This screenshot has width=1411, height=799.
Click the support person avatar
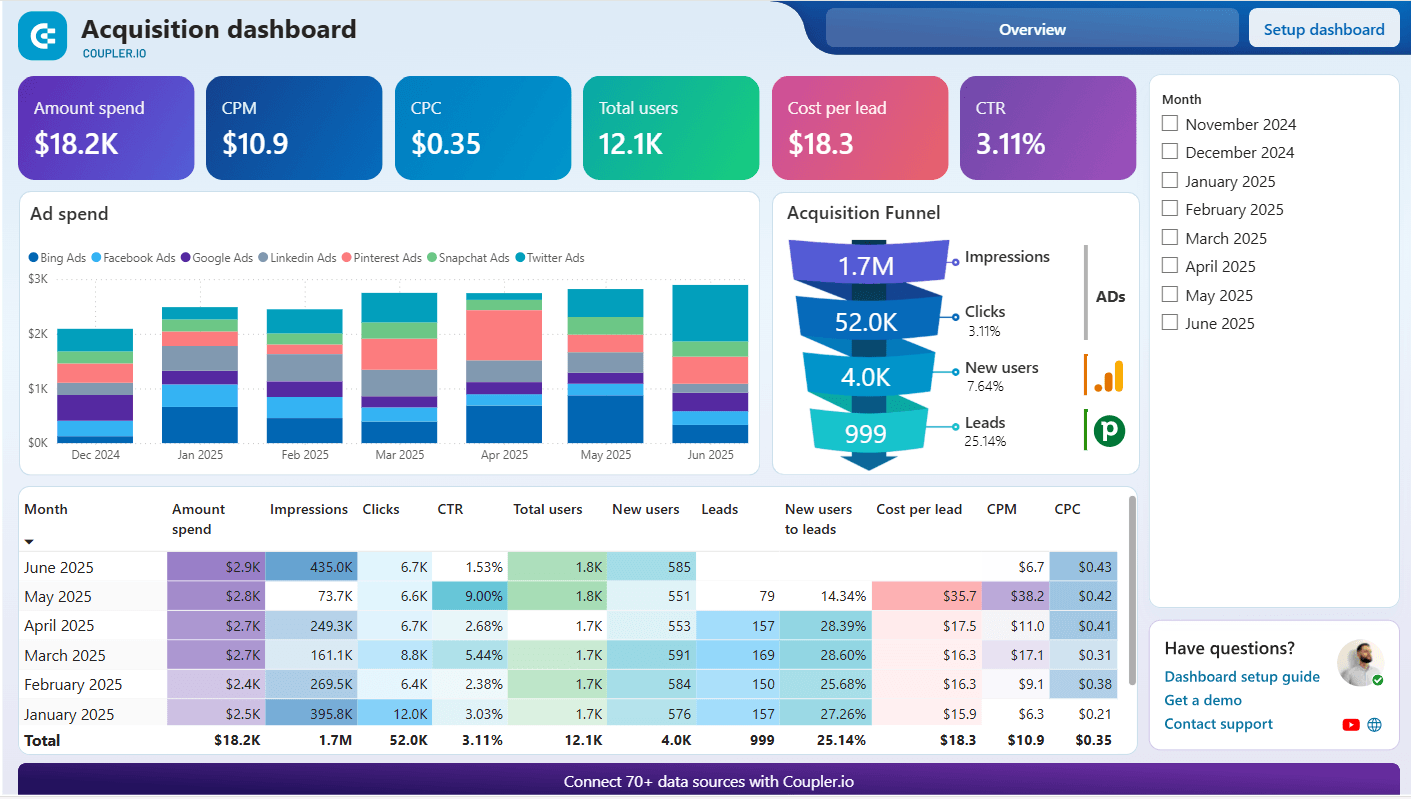[x=1360, y=663]
